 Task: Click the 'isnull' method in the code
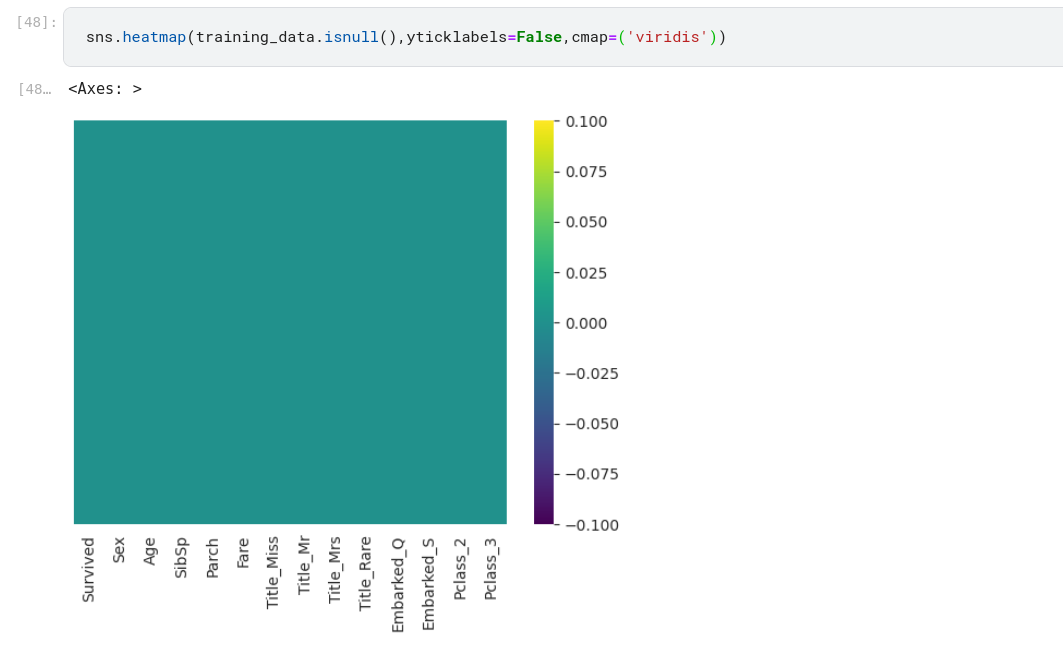[x=351, y=37]
